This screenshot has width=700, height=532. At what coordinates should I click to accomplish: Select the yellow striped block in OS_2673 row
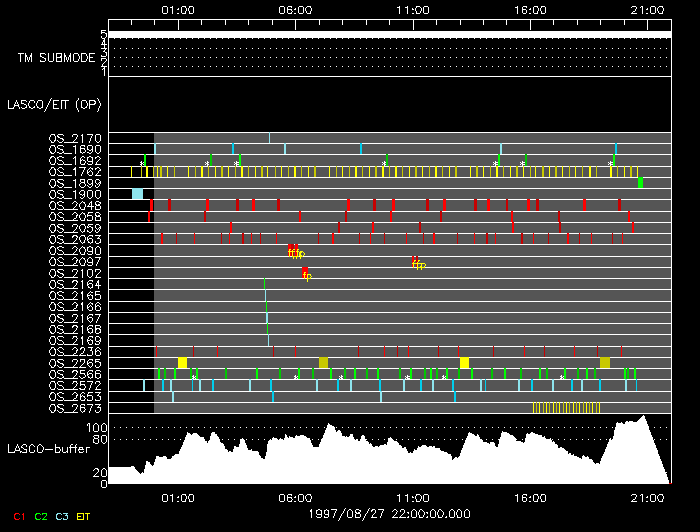pos(566,408)
